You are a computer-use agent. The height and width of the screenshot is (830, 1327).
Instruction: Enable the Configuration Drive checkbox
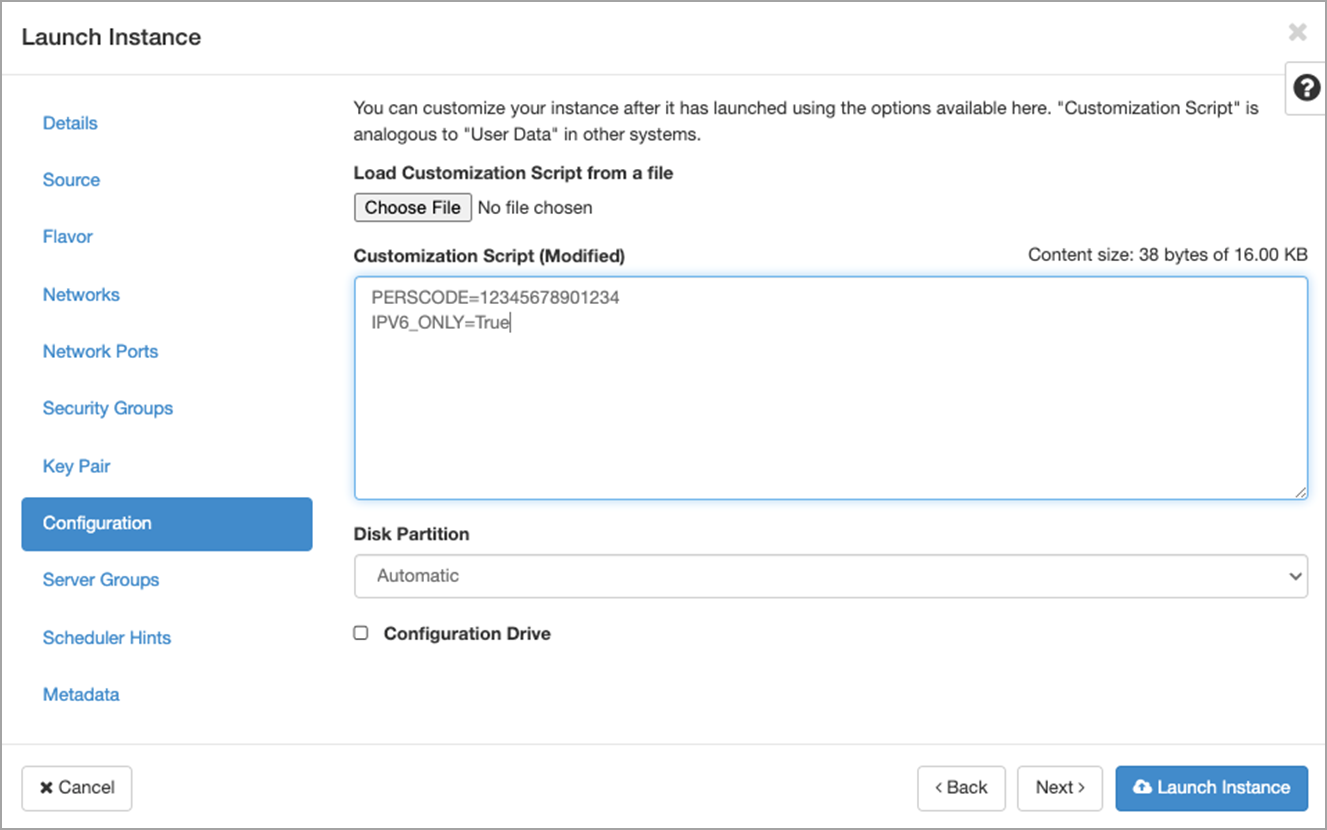tap(361, 633)
